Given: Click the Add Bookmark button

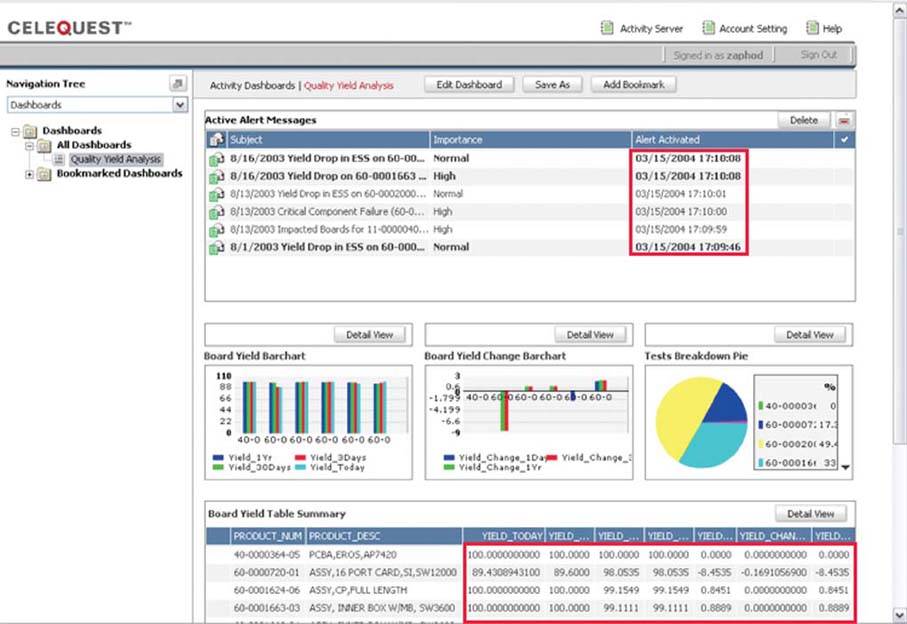Looking at the screenshot, I should click(633, 85).
